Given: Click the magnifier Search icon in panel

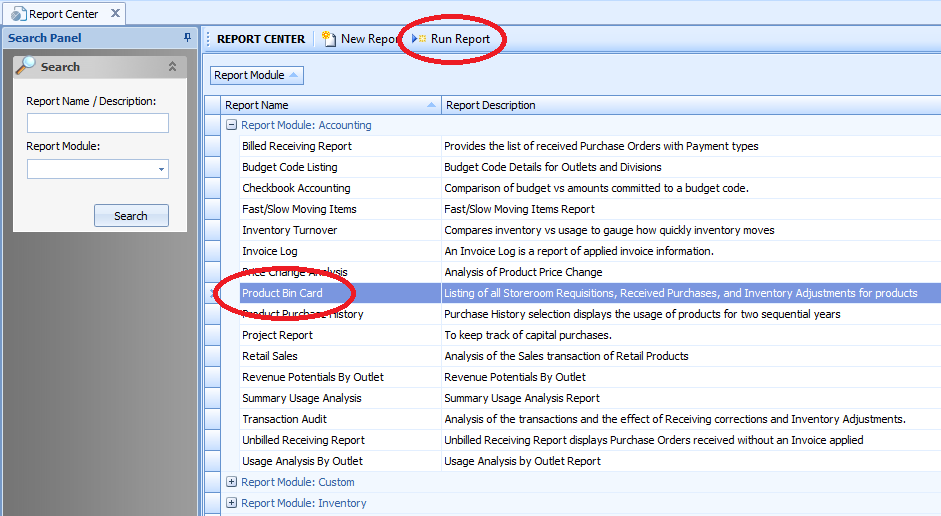Looking at the screenshot, I should (26, 66).
